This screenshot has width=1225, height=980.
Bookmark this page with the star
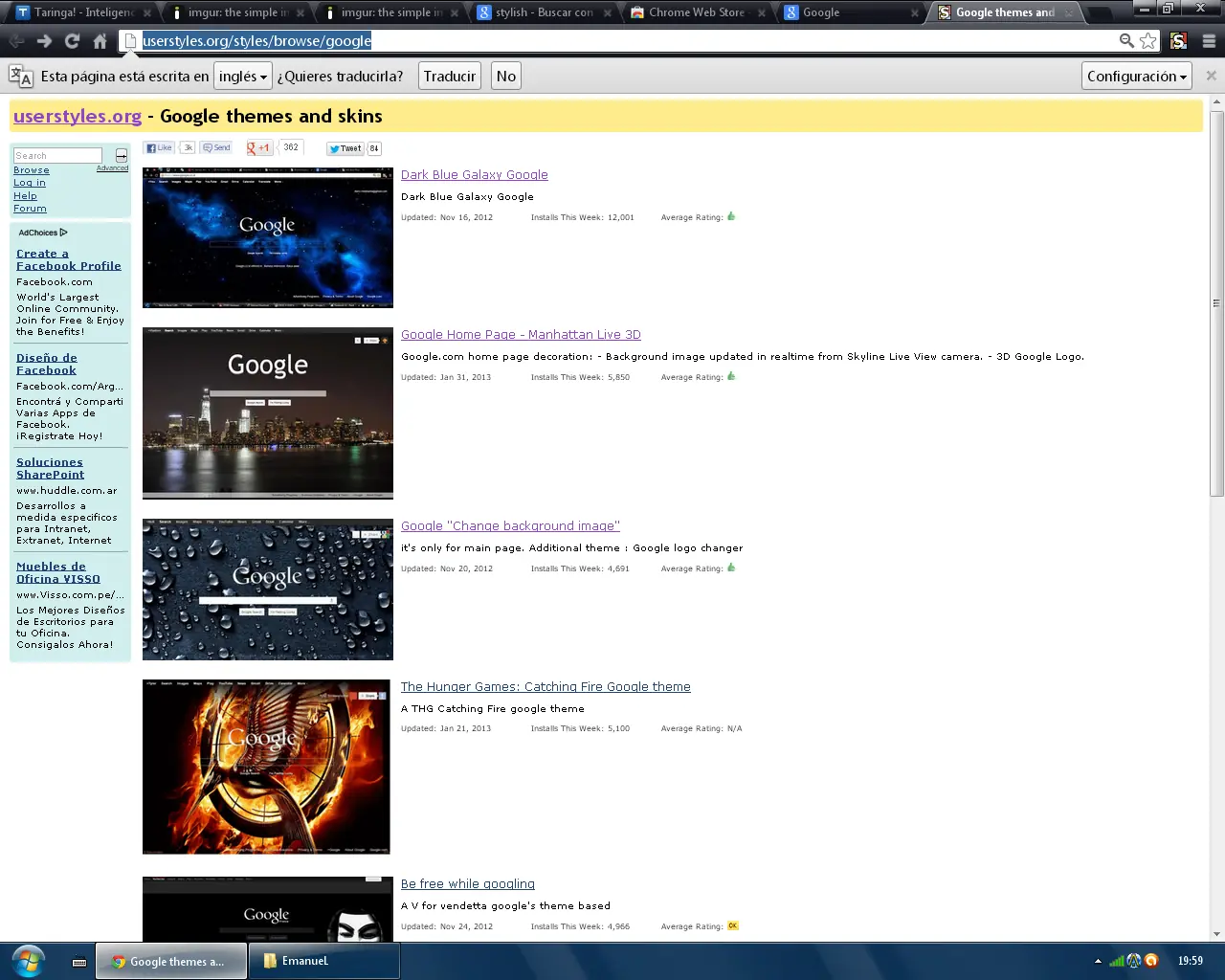pyautogui.click(x=1148, y=41)
